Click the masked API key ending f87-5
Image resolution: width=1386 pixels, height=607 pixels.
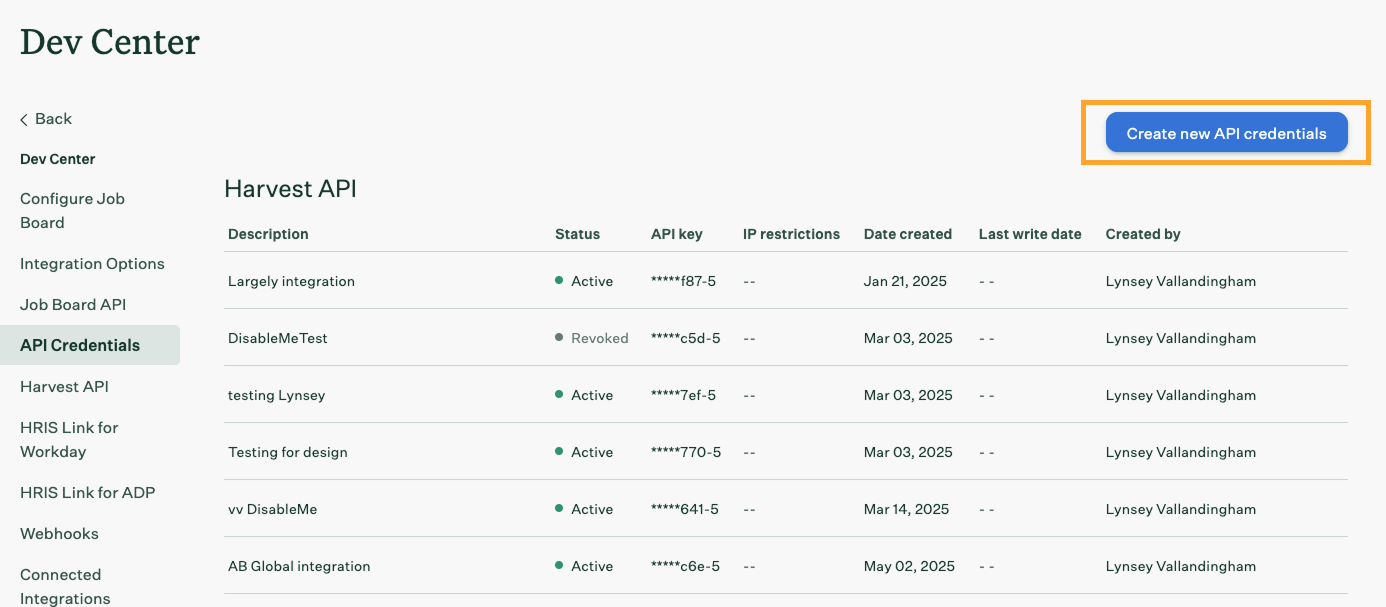[x=683, y=282]
